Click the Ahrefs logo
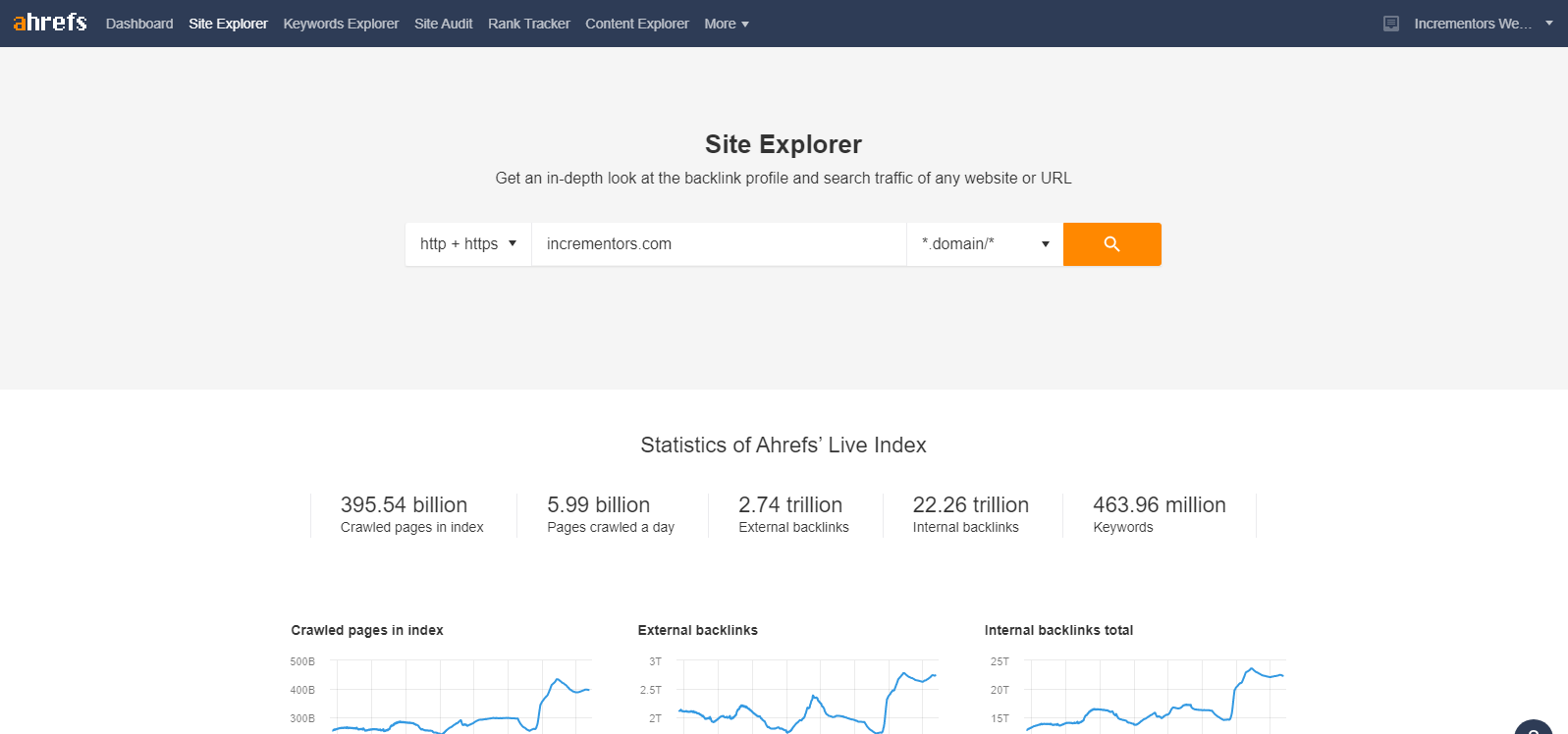 [x=50, y=23]
